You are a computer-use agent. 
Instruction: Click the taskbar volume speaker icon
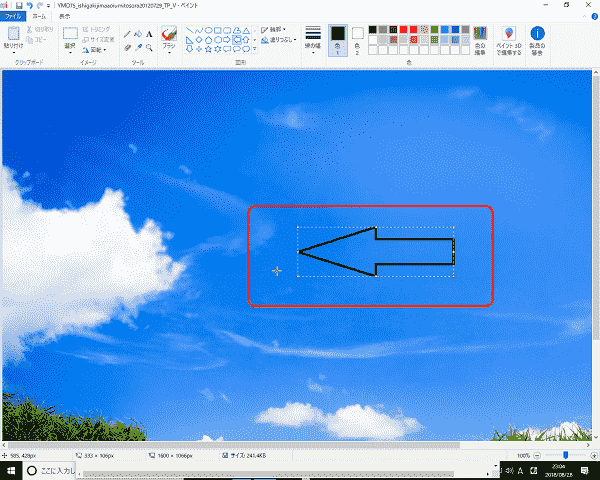click(x=510, y=470)
